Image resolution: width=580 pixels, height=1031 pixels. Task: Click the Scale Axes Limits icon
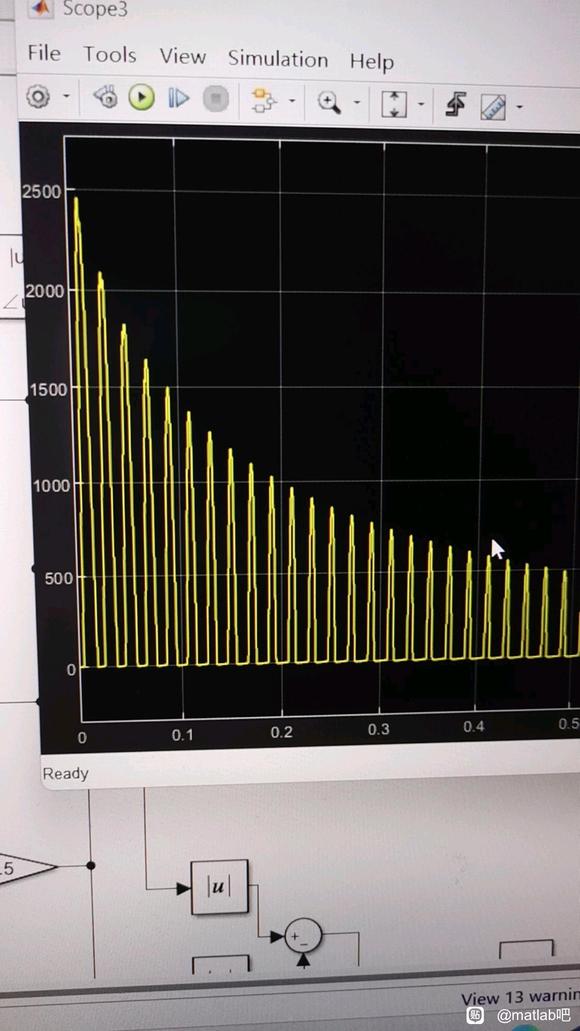(394, 104)
